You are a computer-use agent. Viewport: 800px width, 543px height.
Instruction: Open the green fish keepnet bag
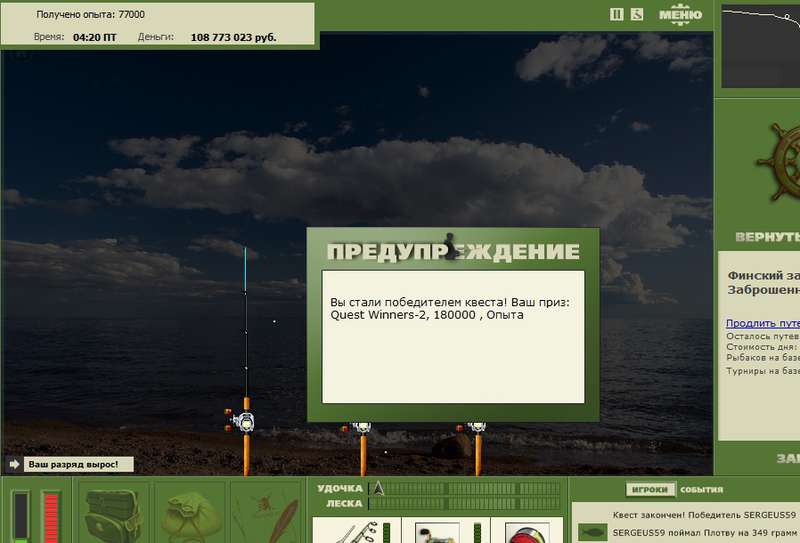(x=191, y=516)
